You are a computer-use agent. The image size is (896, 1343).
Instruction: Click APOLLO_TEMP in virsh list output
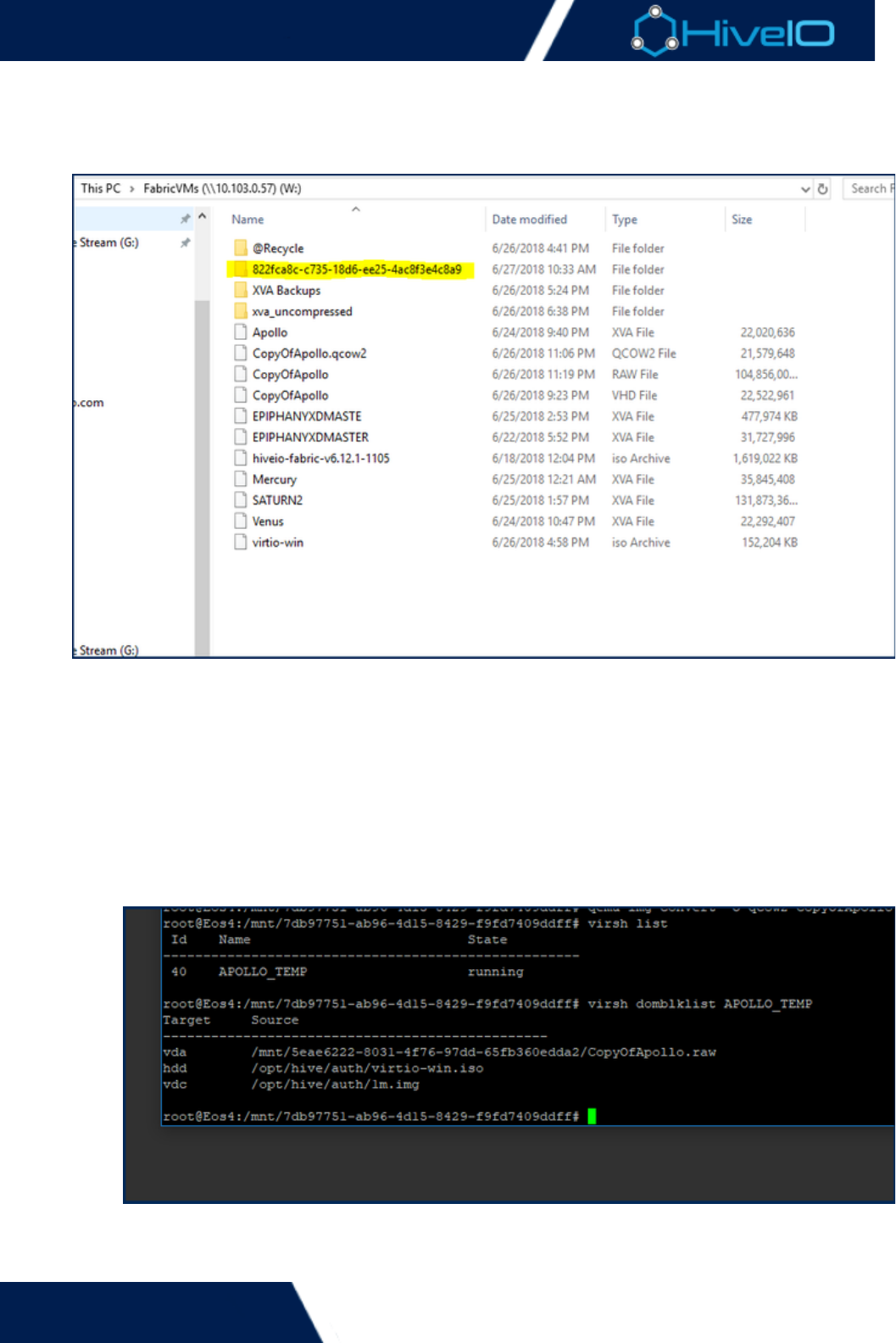pyautogui.click(x=263, y=972)
